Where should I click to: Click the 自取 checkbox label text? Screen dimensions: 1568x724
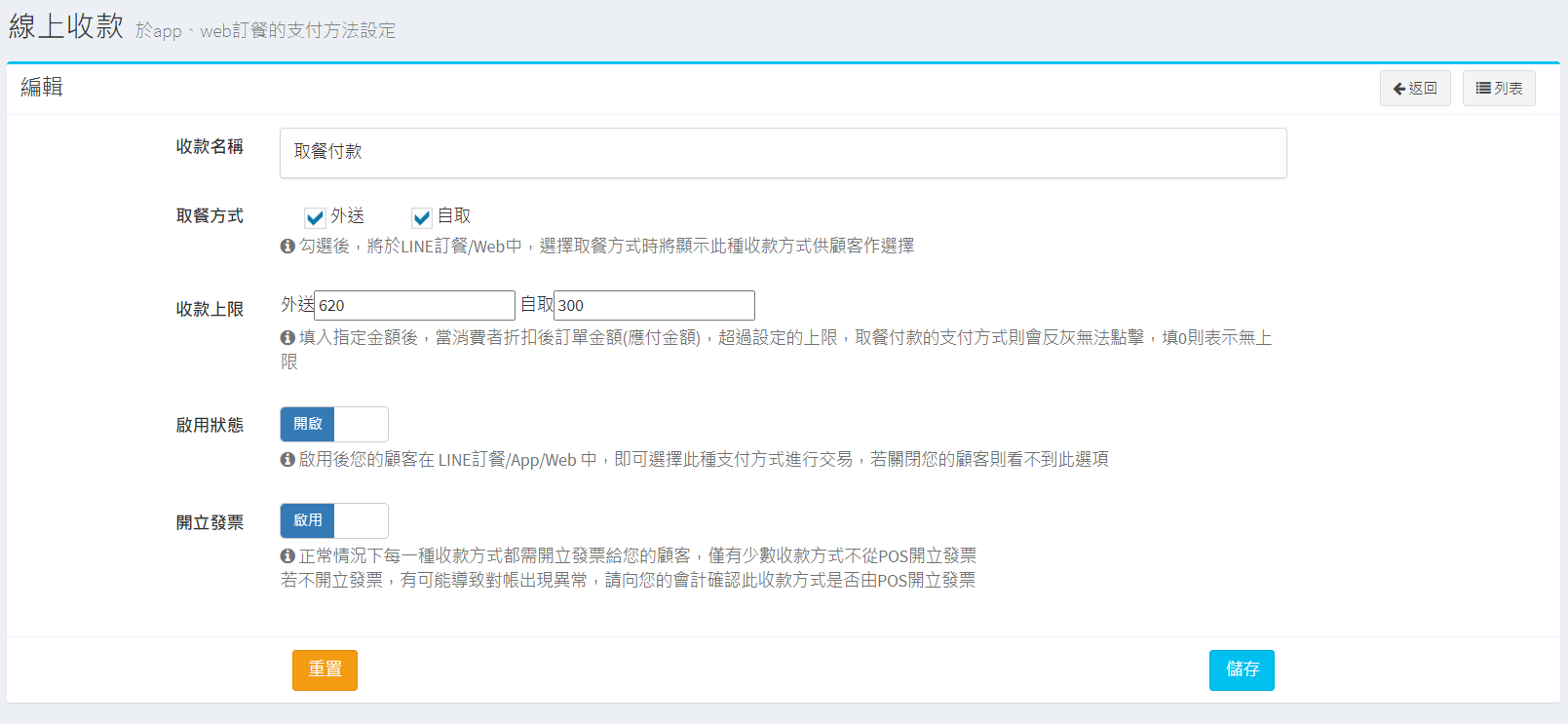(x=453, y=216)
